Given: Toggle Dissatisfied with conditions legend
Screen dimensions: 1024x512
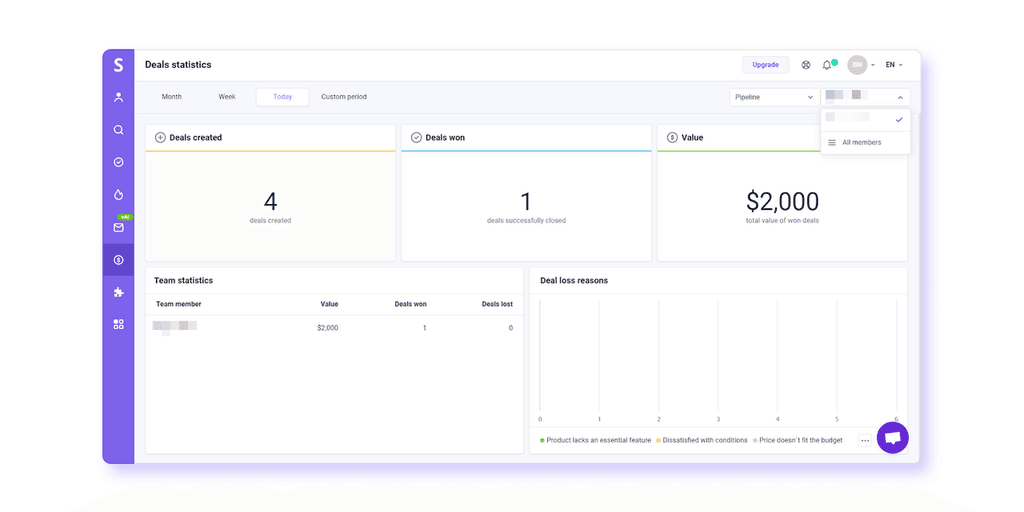Looking at the screenshot, I should click(702, 440).
